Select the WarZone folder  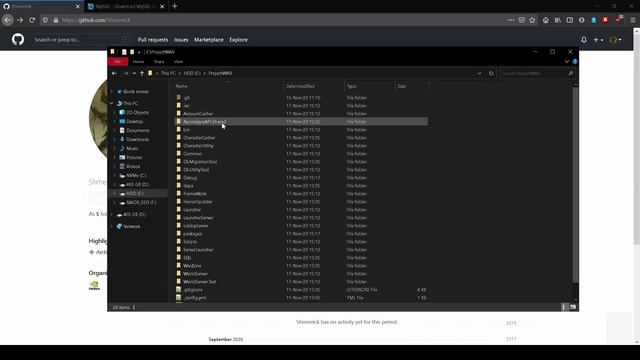click(x=301, y=266)
